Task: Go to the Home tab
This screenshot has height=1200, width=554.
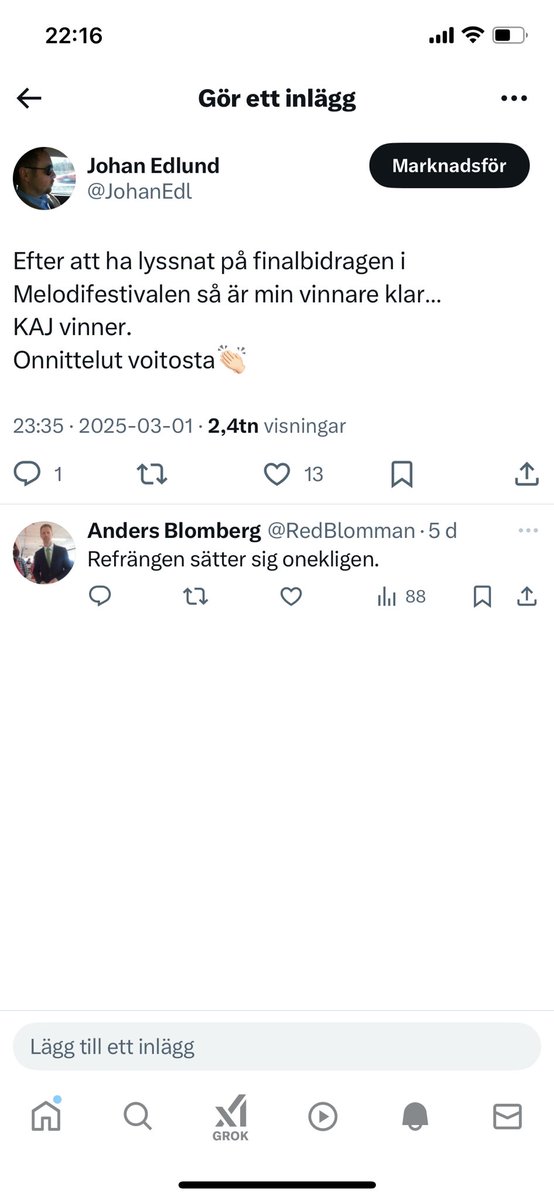Action: [46, 1116]
